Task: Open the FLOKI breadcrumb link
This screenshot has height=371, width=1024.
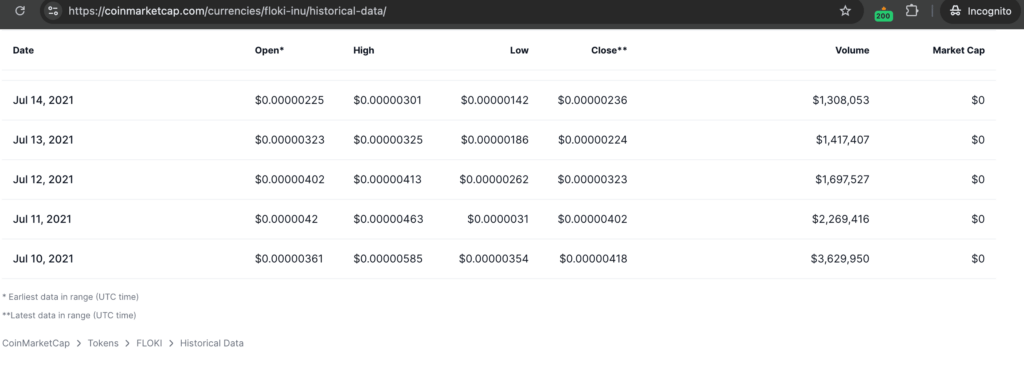Action: coord(150,343)
